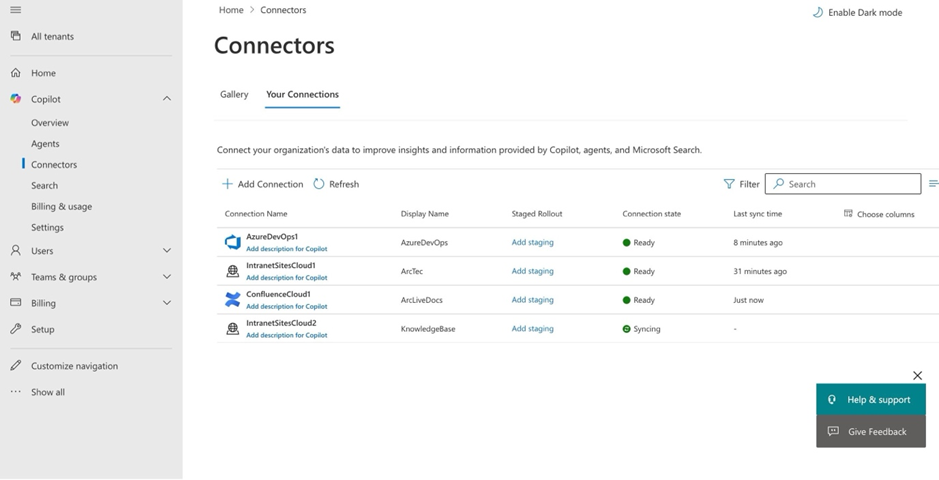Open Copilot Search page in sidebar

(x=44, y=186)
